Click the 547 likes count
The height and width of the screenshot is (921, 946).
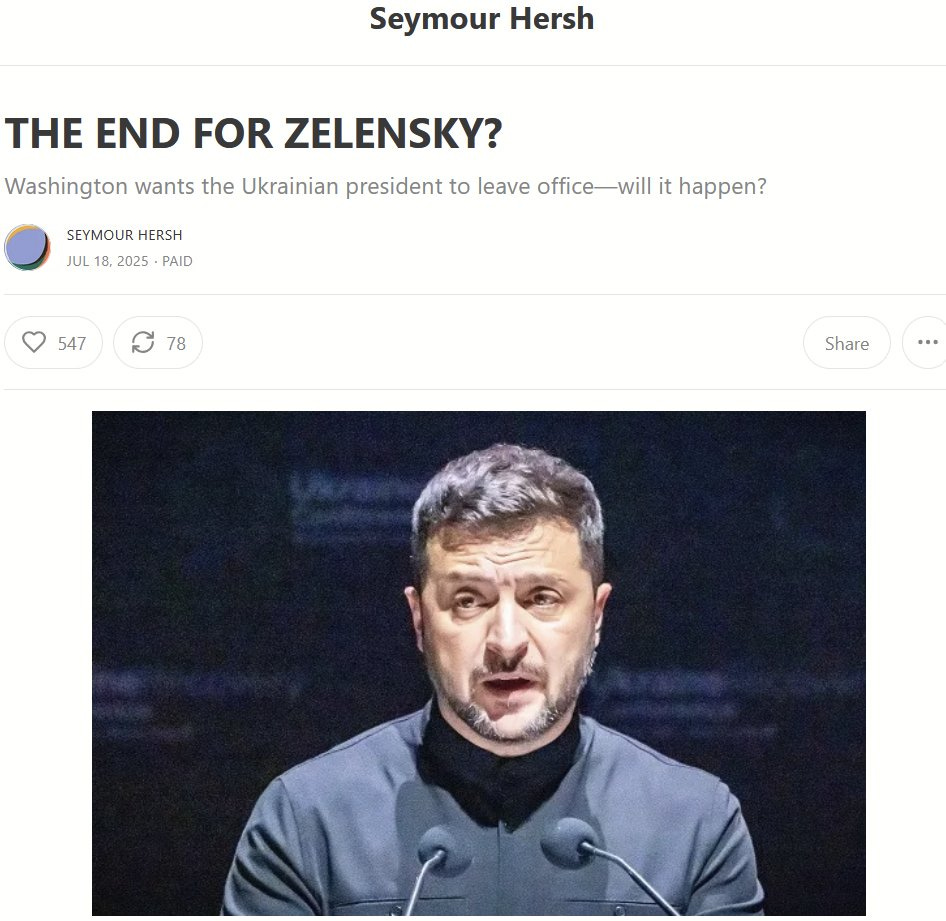point(72,343)
